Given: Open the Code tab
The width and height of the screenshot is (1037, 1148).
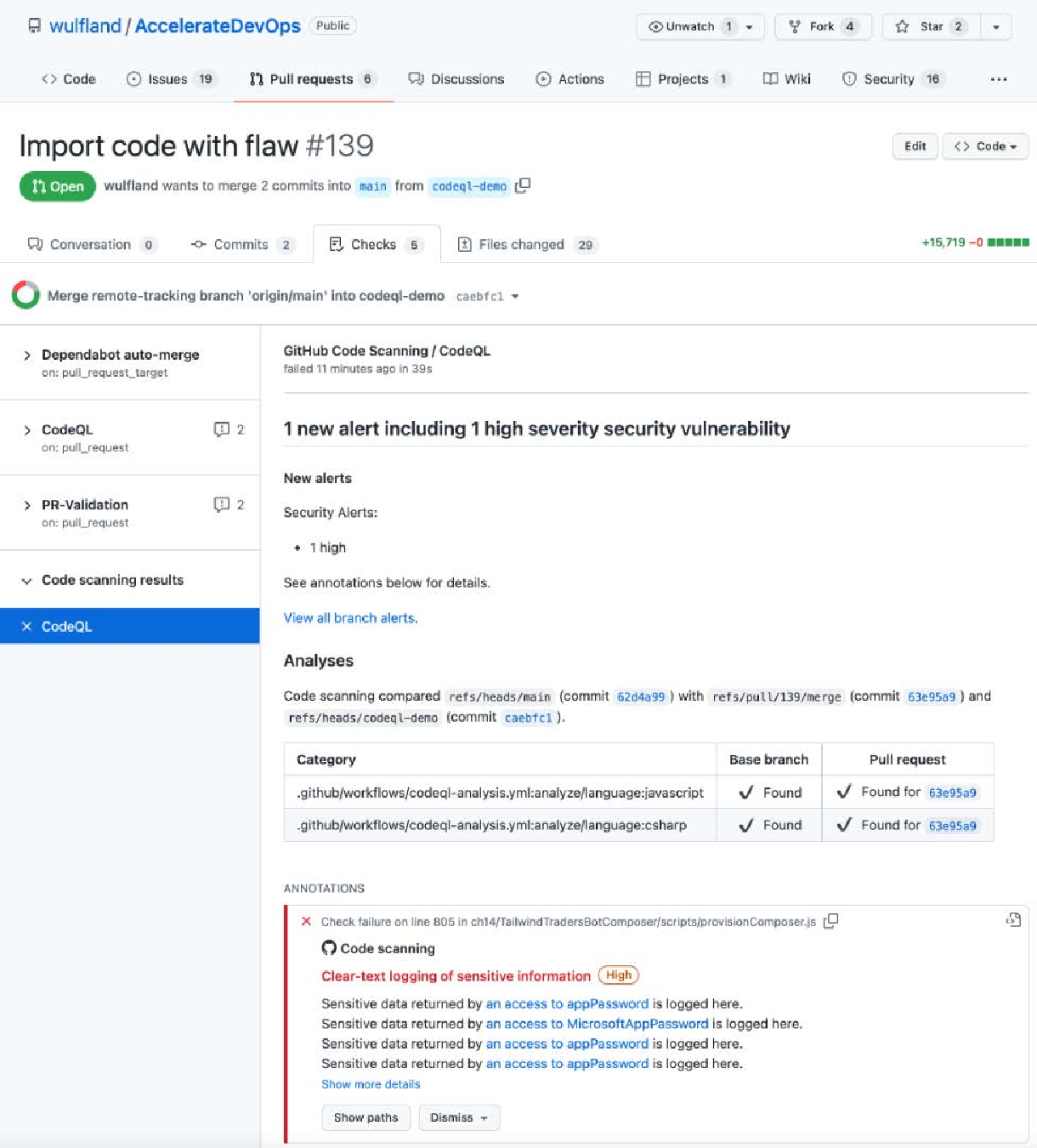Looking at the screenshot, I should pyautogui.click(x=69, y=79).
